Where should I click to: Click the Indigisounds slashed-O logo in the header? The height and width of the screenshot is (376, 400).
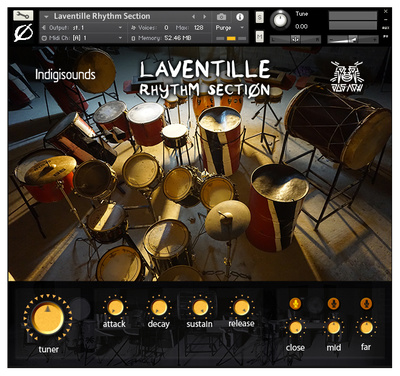[x=23, y=33]
